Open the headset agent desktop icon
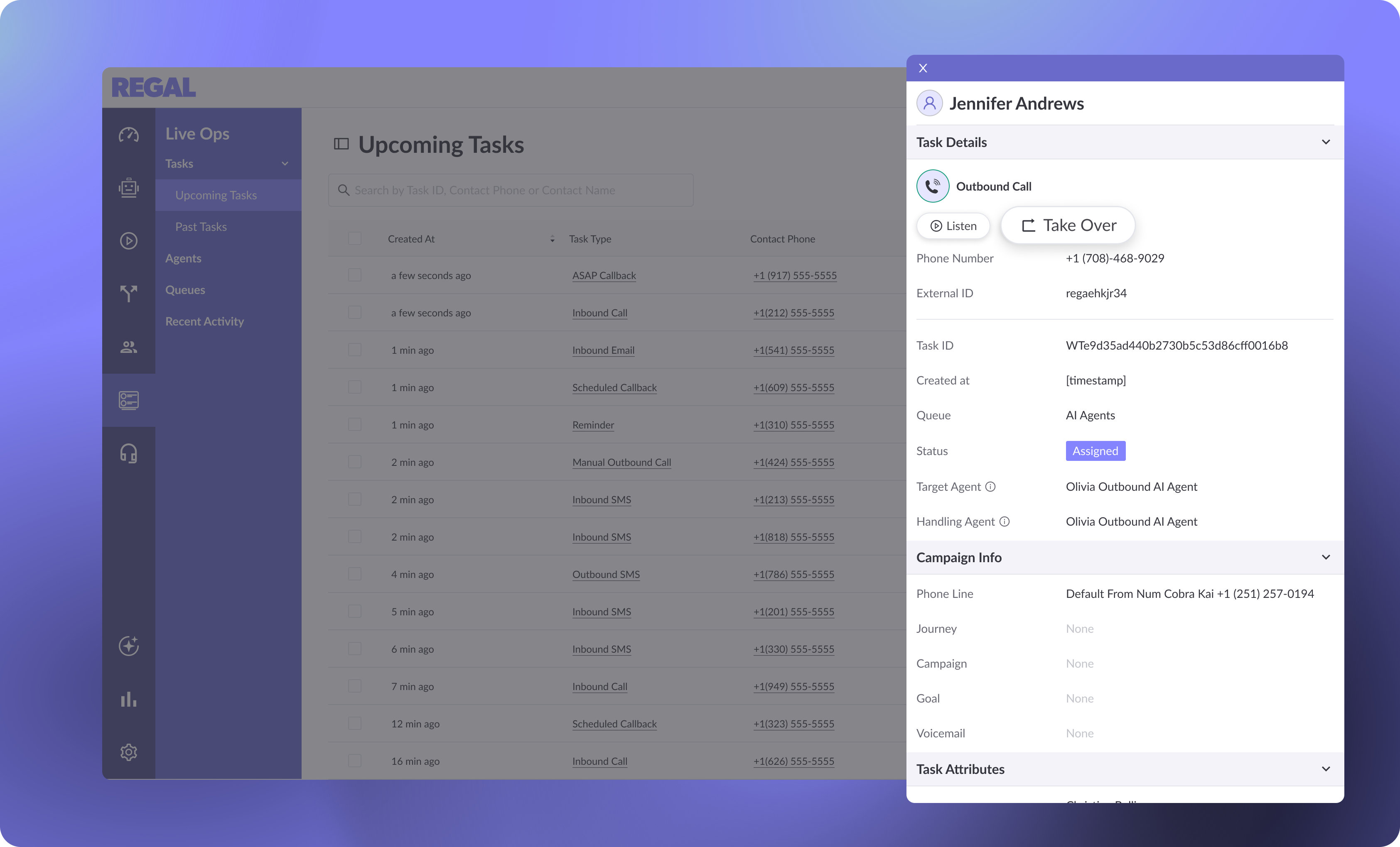 [x=128, y=453]
